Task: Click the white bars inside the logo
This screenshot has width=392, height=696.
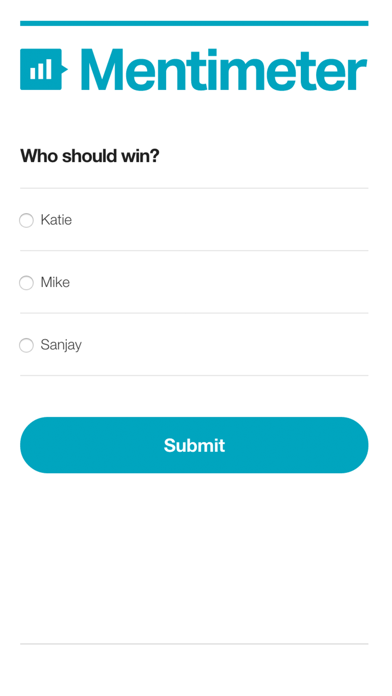Action: click(x=40, y=70)
